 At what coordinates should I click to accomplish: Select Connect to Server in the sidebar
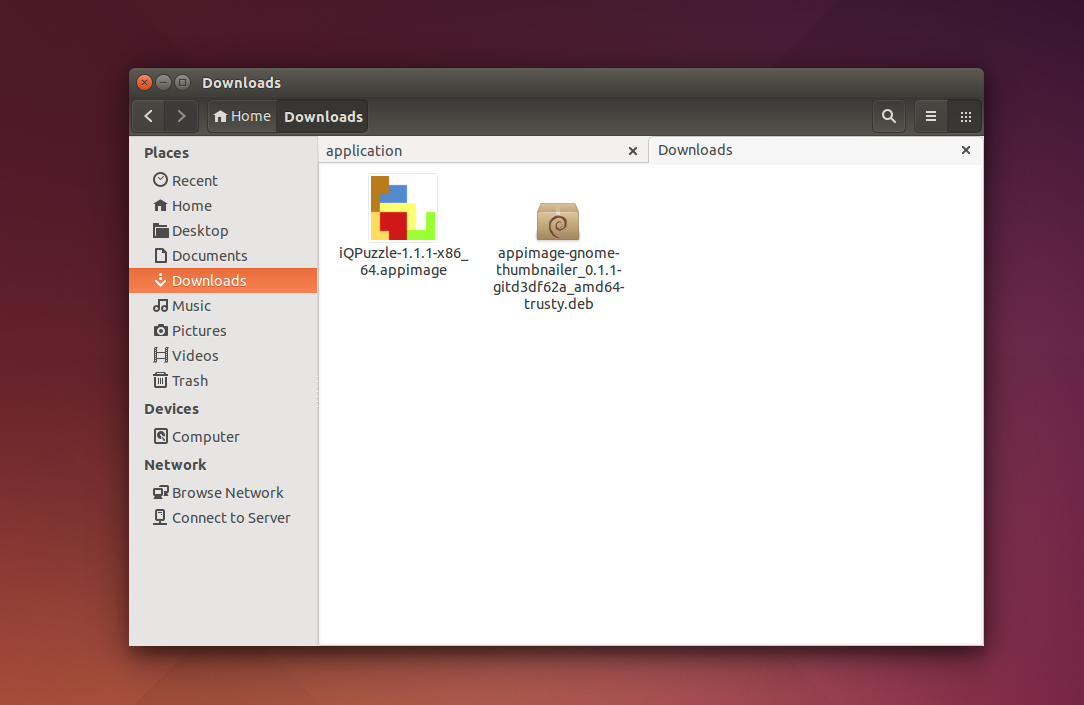pos(223,518)
